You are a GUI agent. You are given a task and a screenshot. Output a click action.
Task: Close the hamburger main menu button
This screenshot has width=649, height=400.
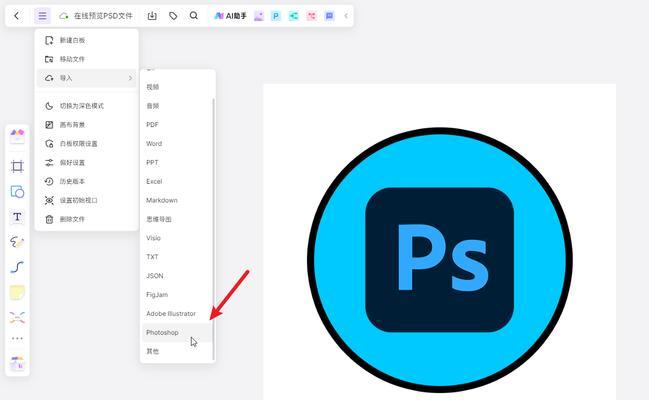click(x=42, y=16)
